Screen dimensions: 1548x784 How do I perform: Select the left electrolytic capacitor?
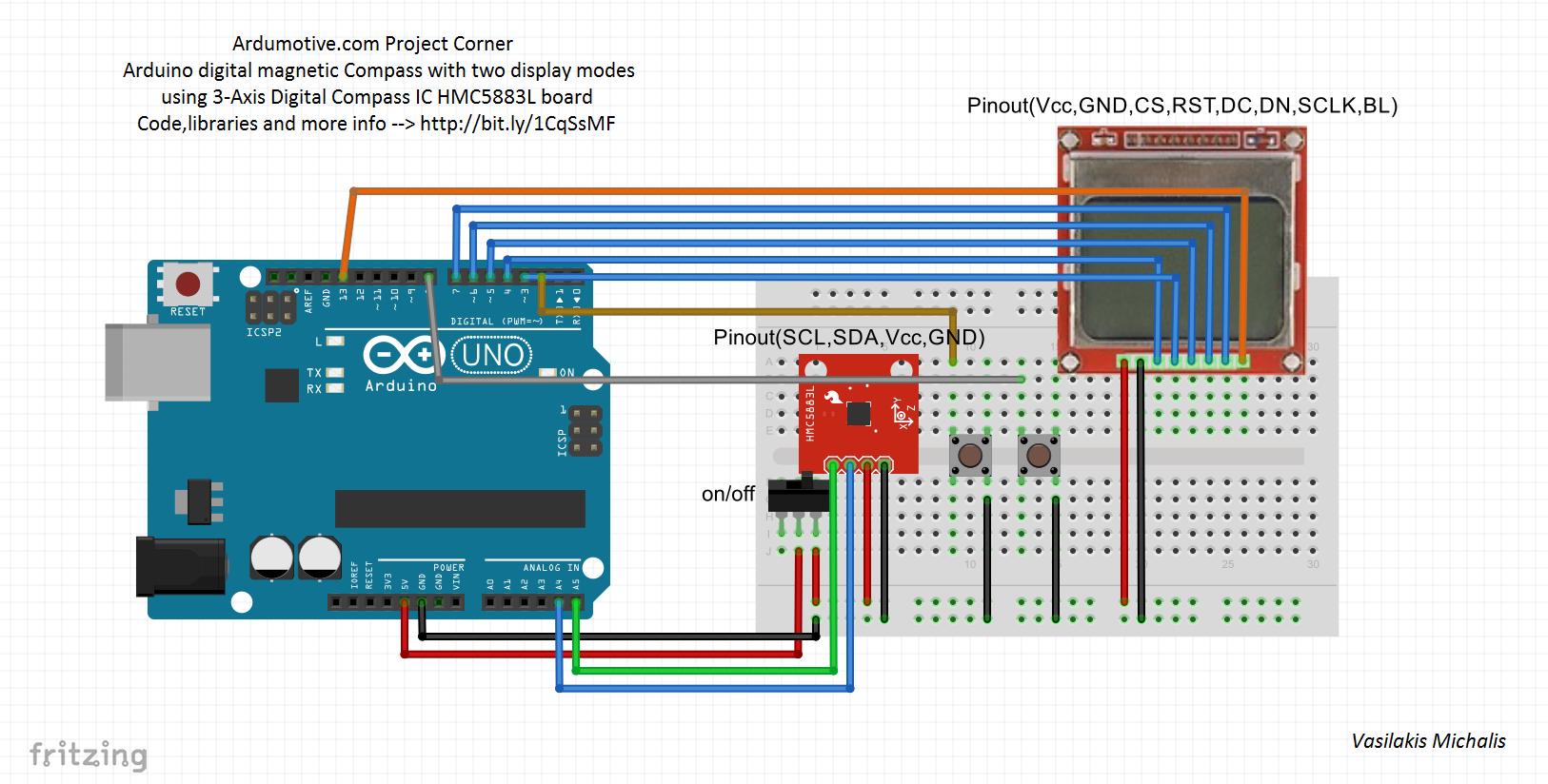(271, 558)
